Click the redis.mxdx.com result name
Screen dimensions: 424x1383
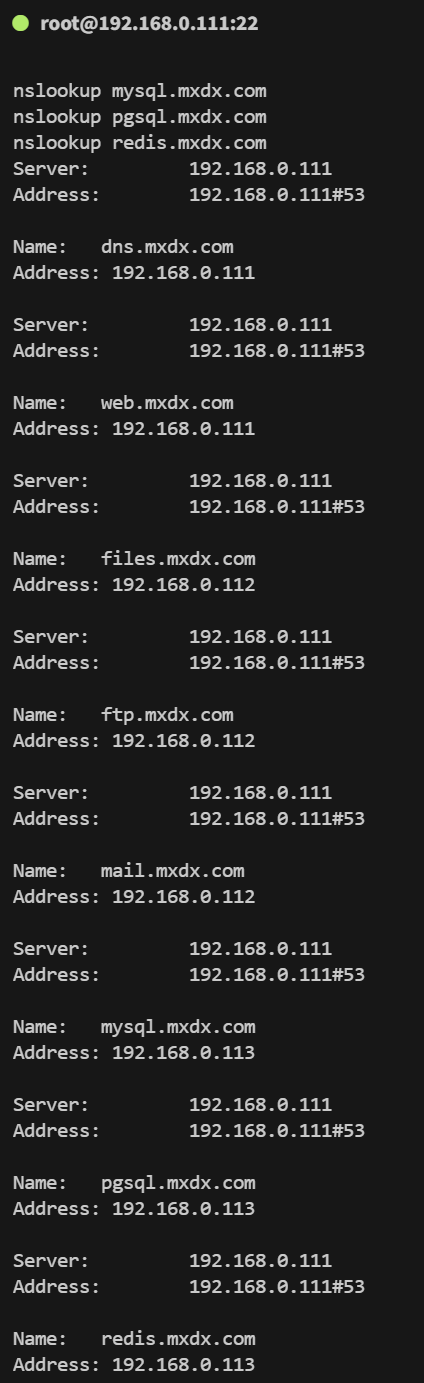(178, 1339)
